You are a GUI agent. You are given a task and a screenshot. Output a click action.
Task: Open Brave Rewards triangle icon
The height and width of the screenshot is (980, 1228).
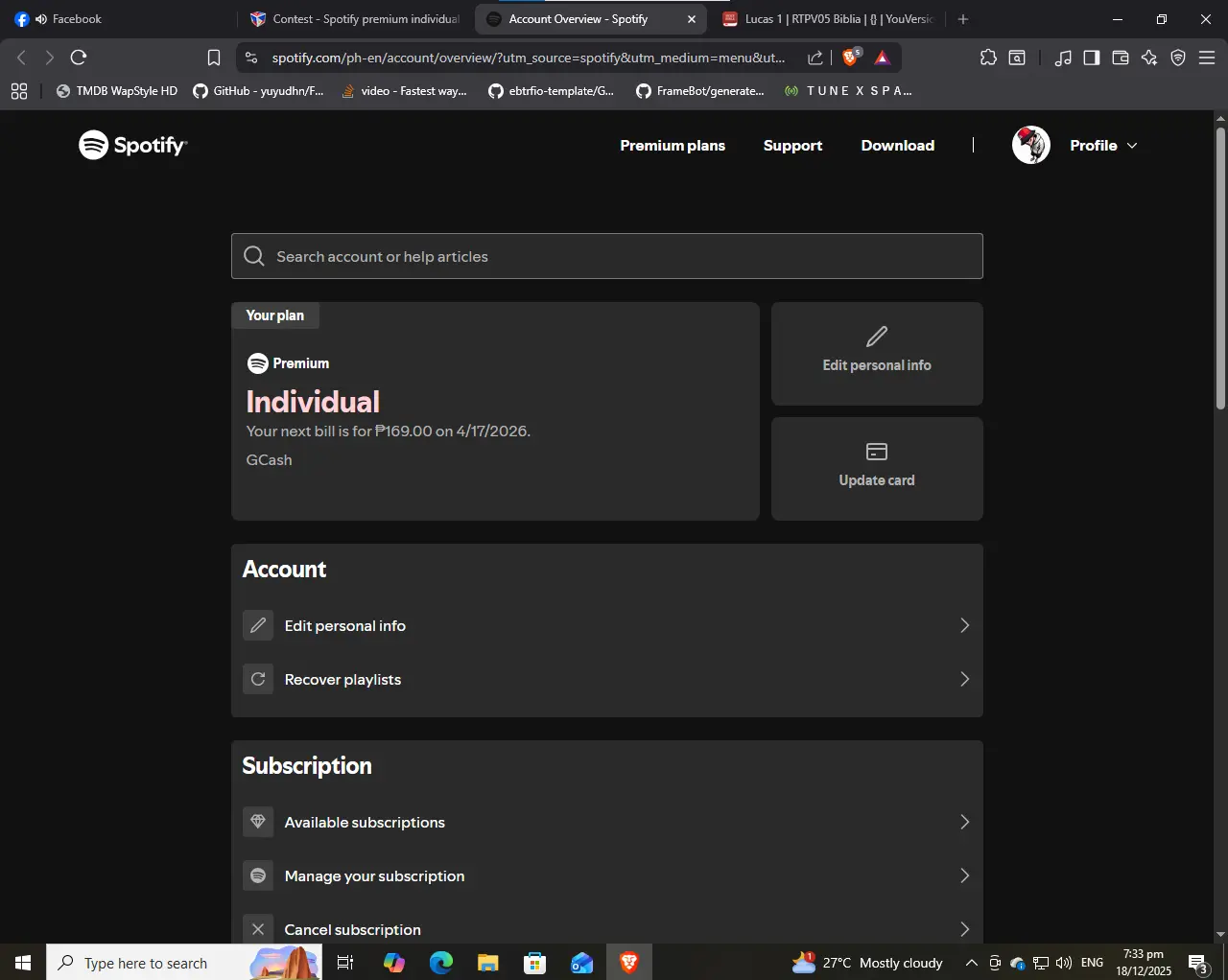(883, 58)
